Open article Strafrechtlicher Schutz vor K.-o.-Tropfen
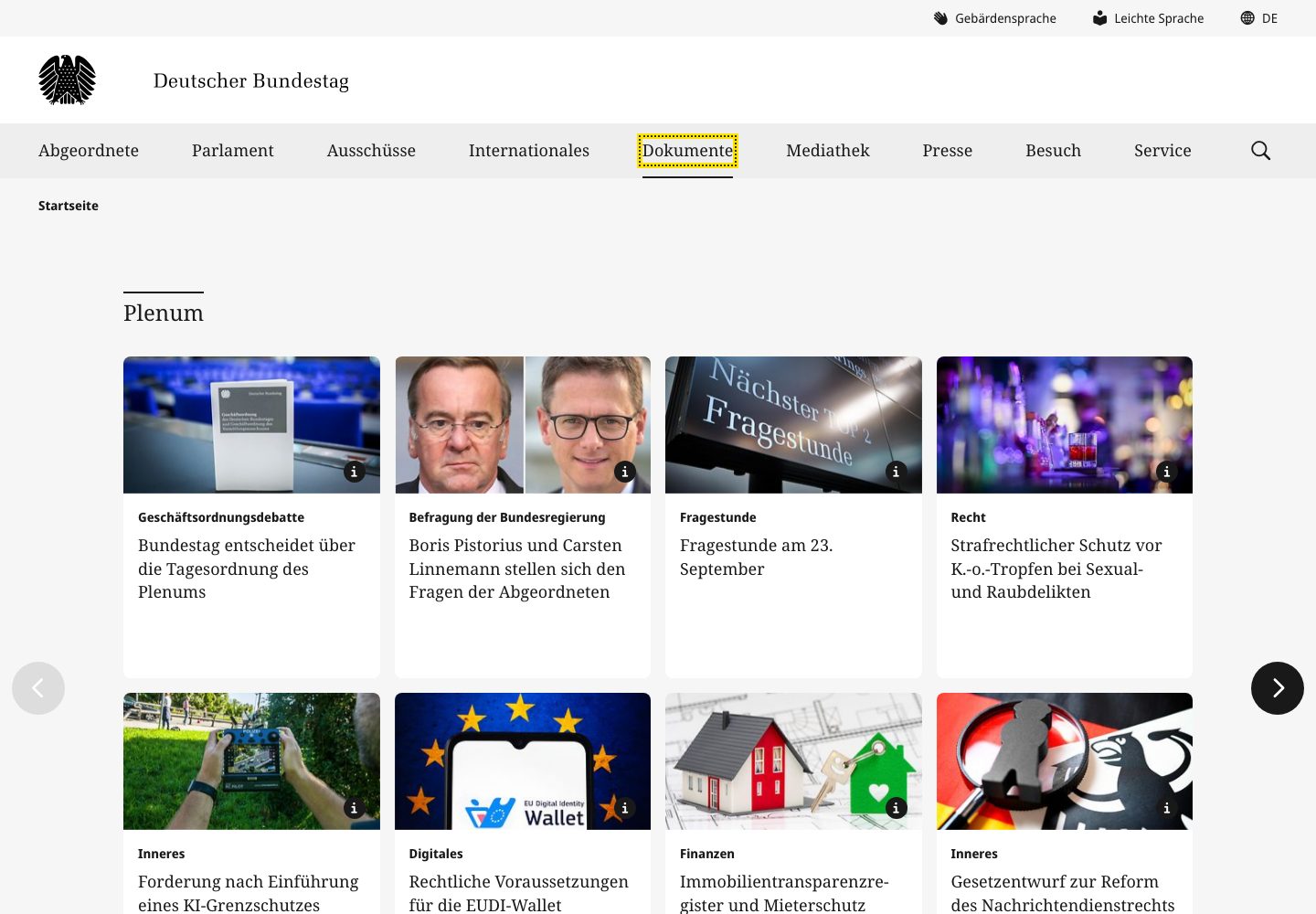The width and height of the screenshot is (1316, 914). [1056, 569]
